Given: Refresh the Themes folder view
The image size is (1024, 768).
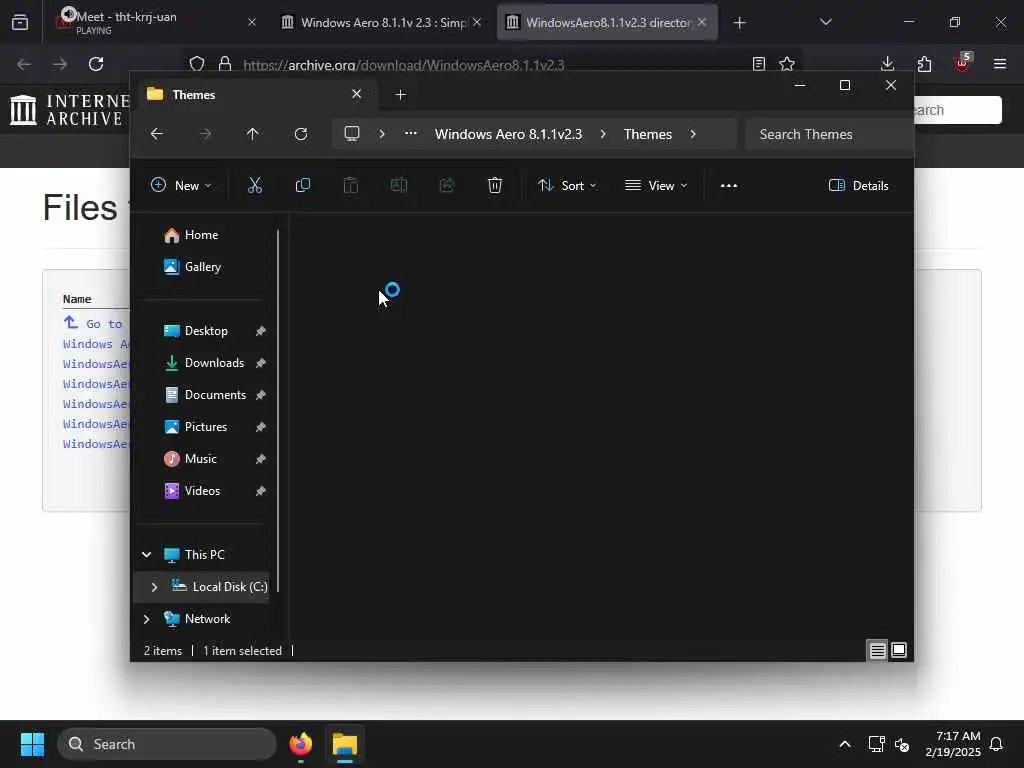Looking at the screenshot, I should [x=300, y=134].
